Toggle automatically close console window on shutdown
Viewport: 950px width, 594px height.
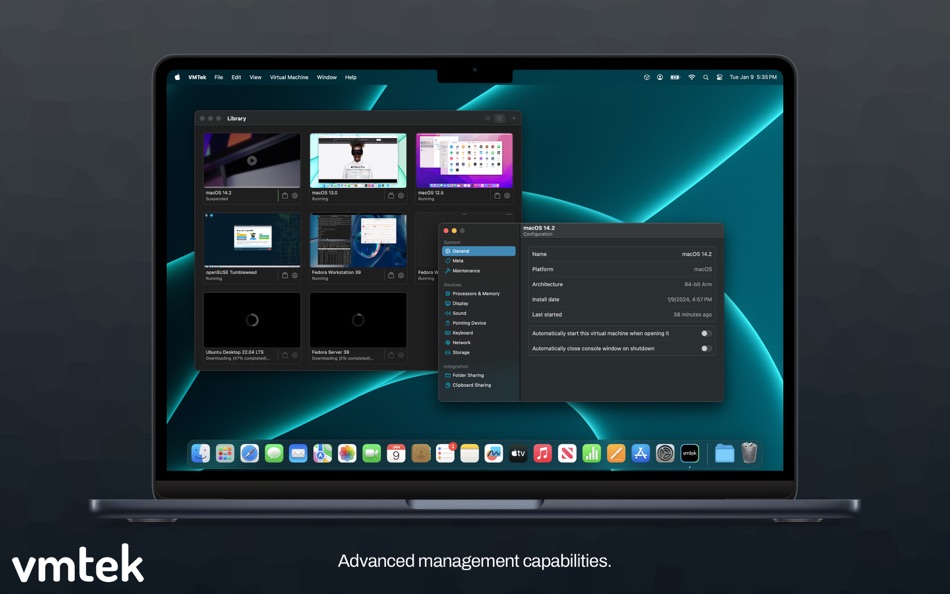coord(706,349)
